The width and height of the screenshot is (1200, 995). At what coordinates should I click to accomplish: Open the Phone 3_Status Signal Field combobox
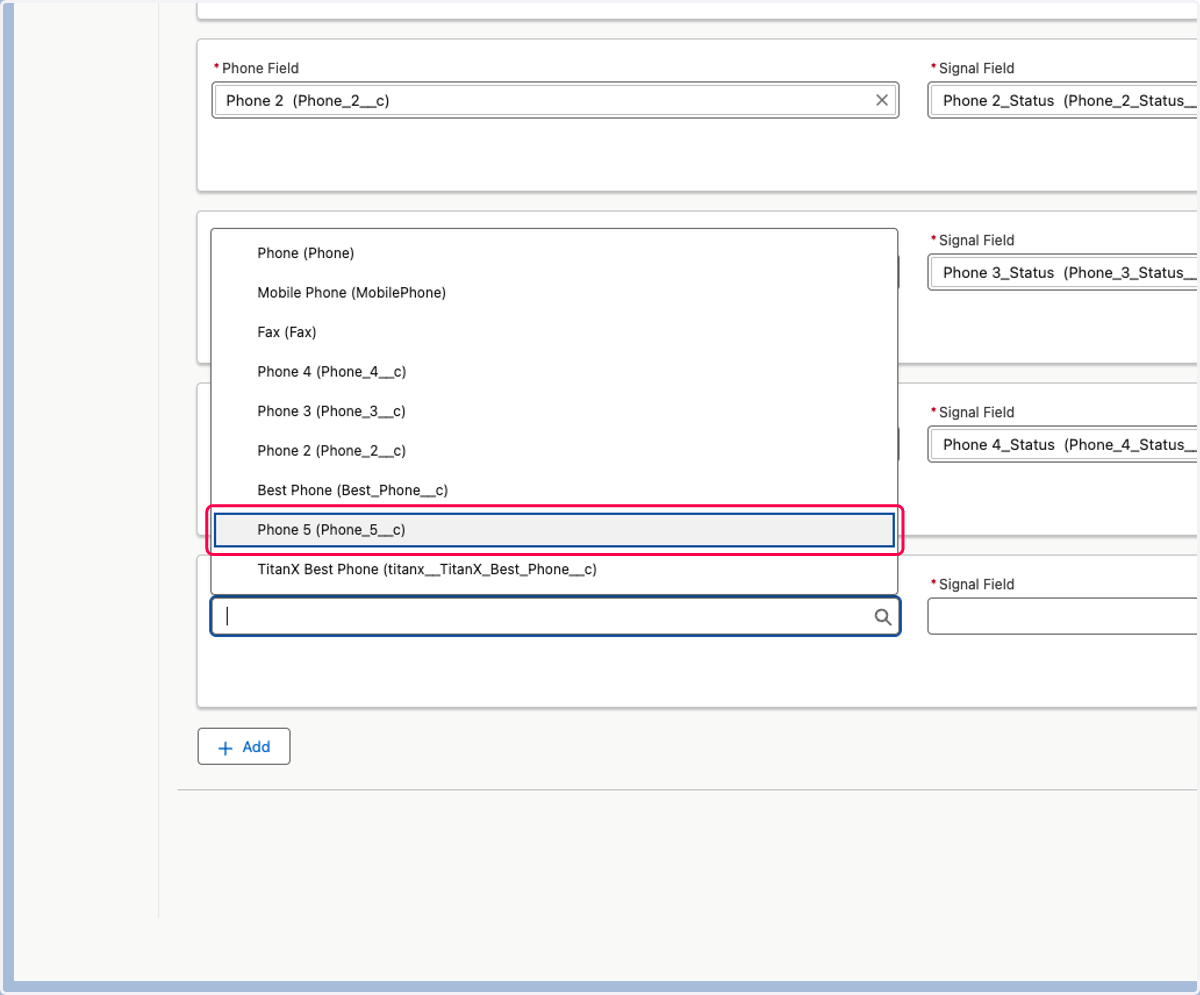[1064, 272]
